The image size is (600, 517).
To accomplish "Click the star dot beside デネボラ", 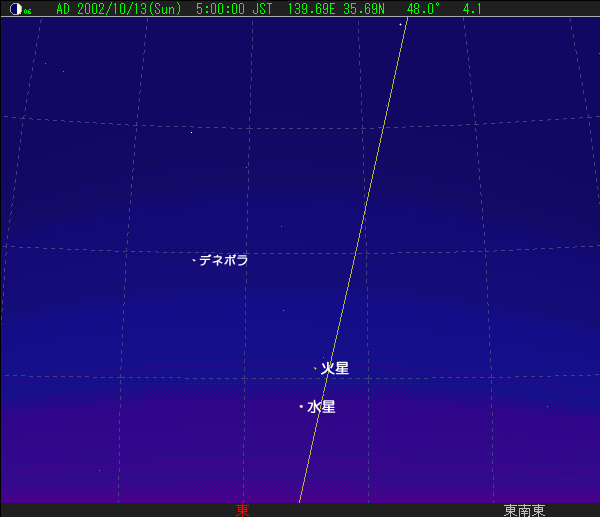I will click(x=194, y=260).
